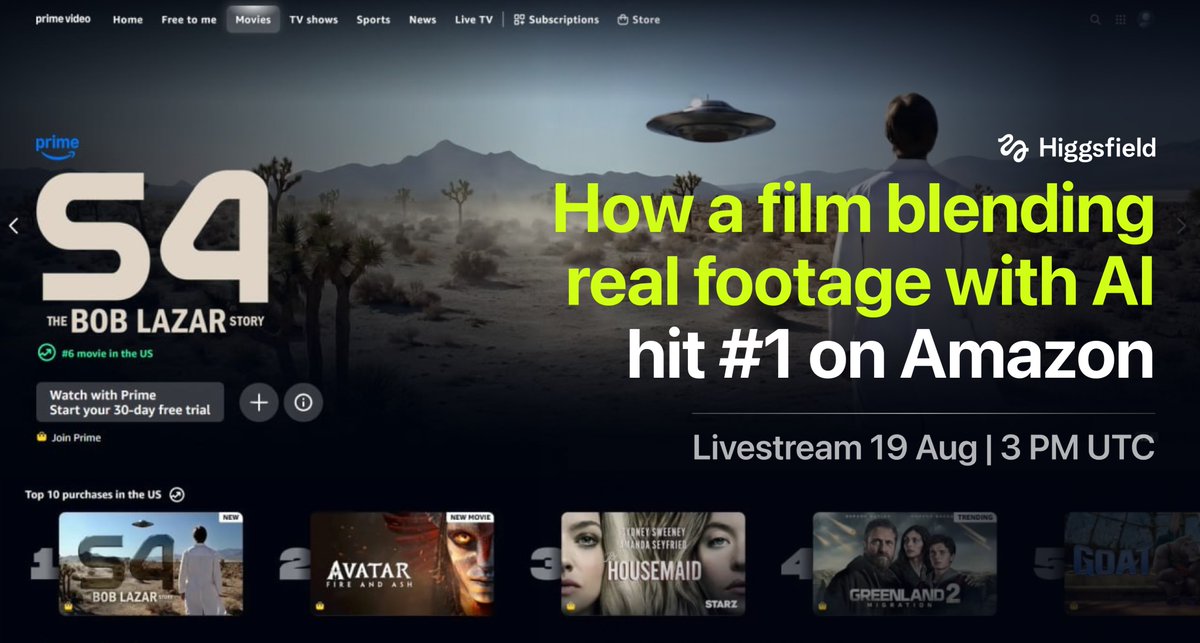This screenshot has height=643, width=1200.
Task: Open the profile avatar menu
Action: click(1146, 19)
